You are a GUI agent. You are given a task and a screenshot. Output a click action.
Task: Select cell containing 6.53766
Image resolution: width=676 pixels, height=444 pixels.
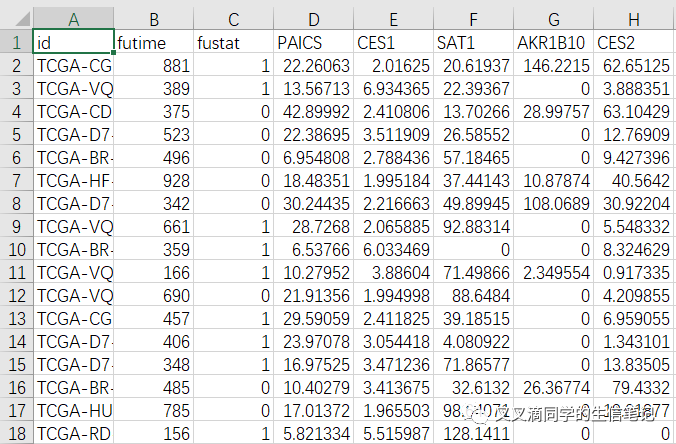[314, 250]
